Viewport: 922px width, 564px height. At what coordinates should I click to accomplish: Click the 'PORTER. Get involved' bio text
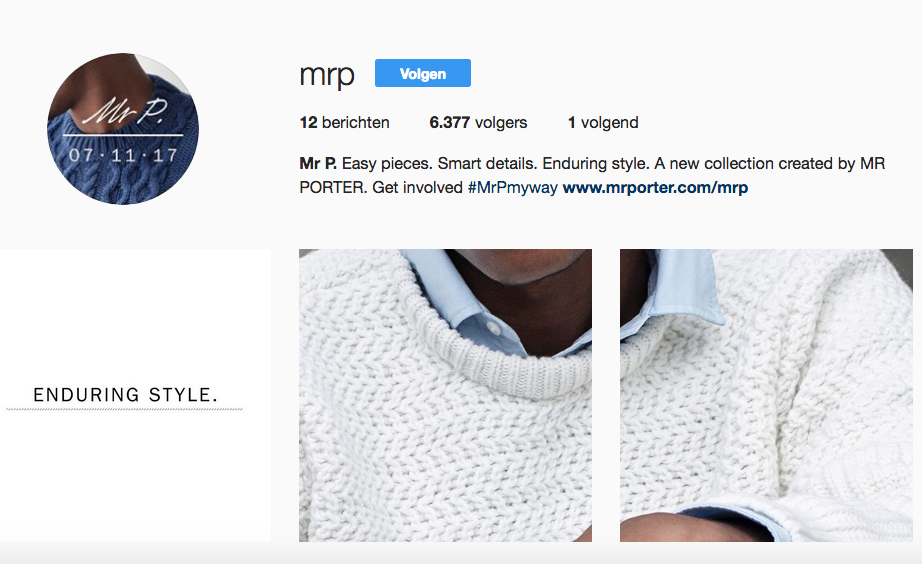(381, 188)
